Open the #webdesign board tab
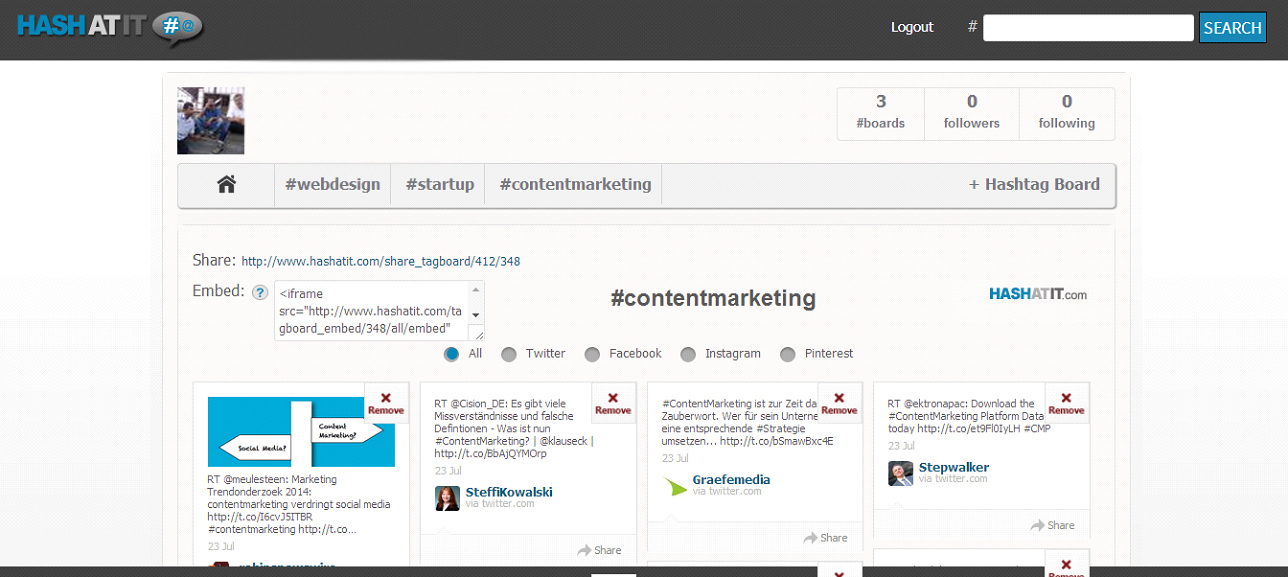Viewport: 1288px width, 577px height. click(332, 184)
